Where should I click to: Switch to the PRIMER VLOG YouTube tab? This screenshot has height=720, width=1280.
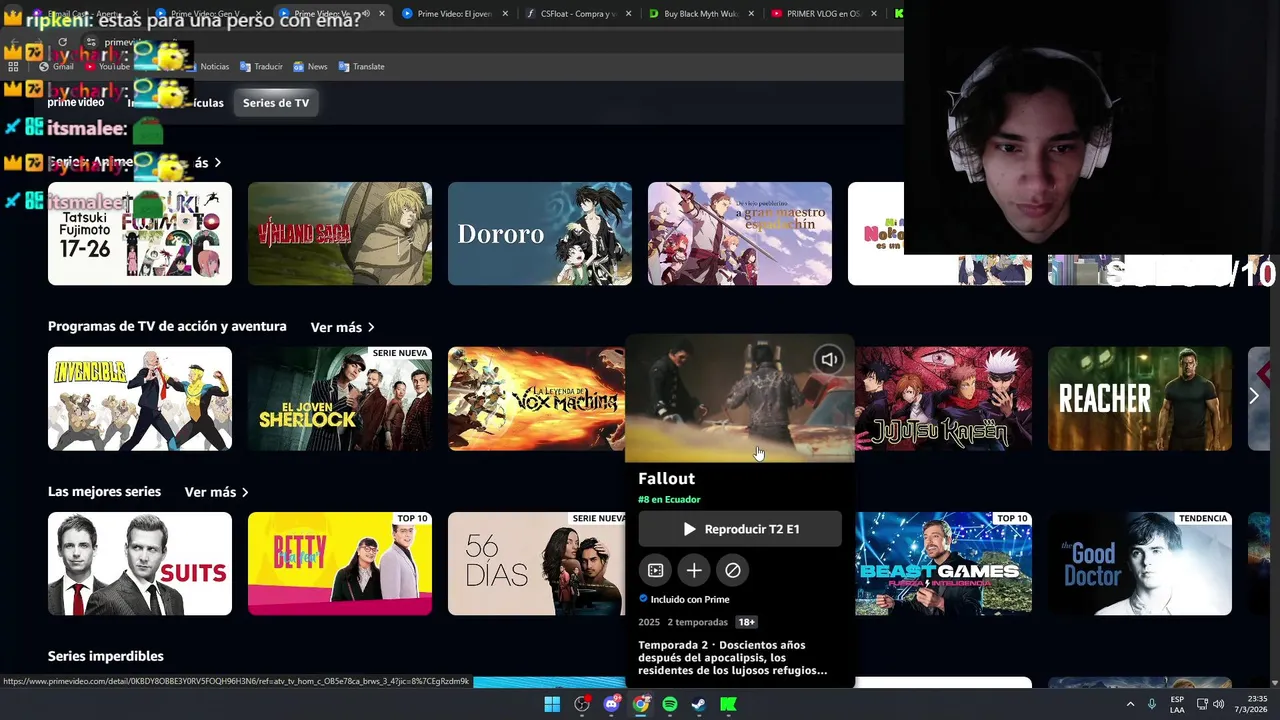824,14
